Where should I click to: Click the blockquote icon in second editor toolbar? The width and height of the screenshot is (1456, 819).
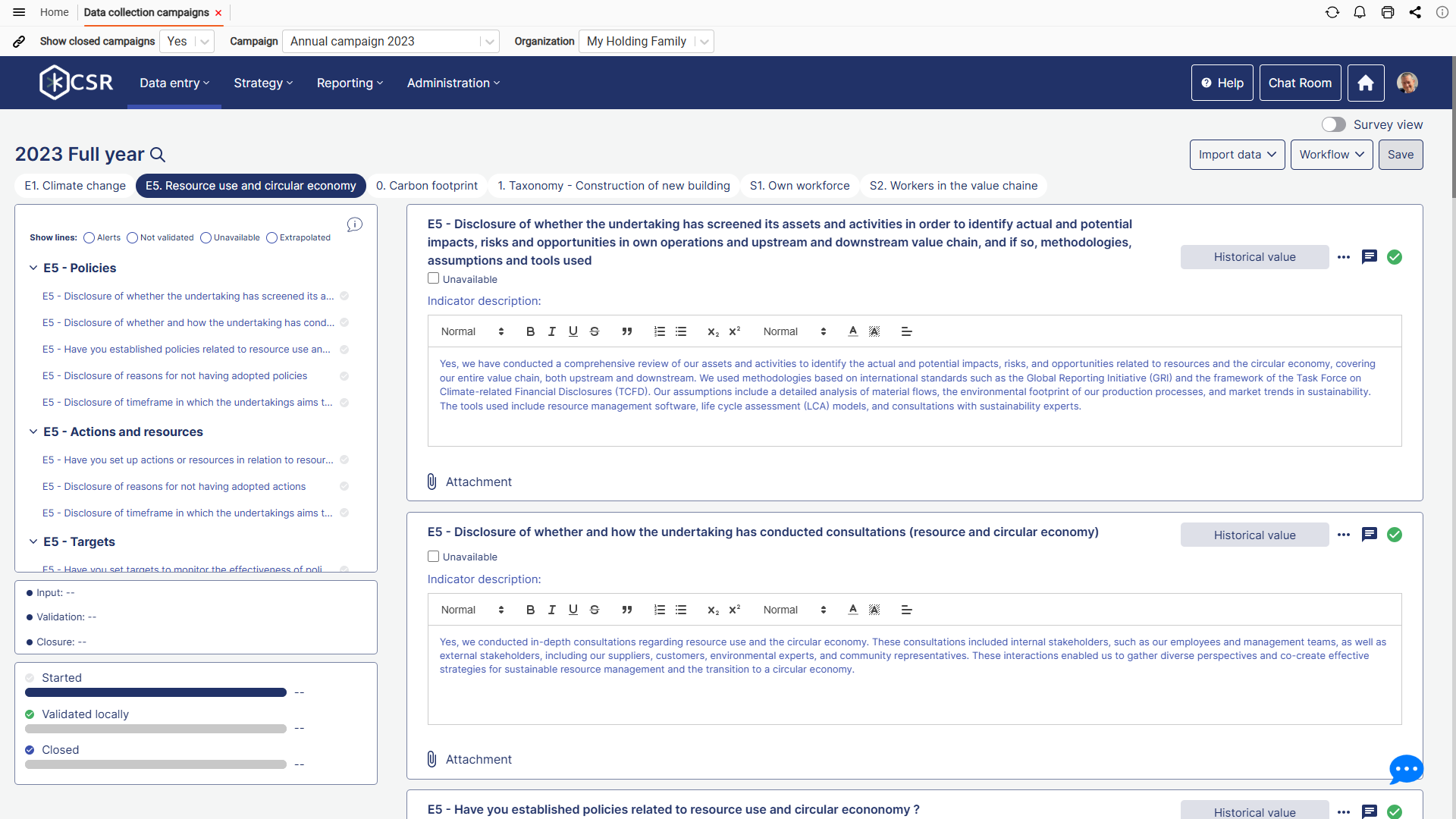pos(626,610)
